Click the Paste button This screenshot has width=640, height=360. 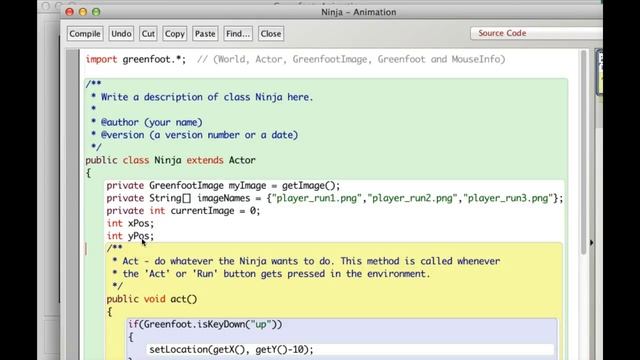(x=205, y=34)
